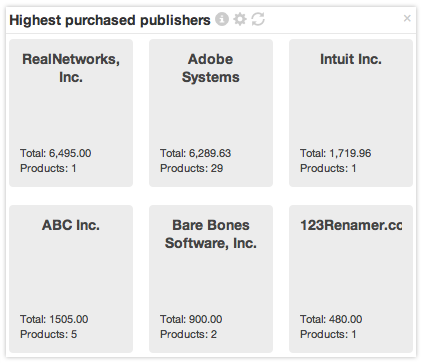Click the Bare Bones Software title text
The image size is (421, 363).
coord(211,234)
